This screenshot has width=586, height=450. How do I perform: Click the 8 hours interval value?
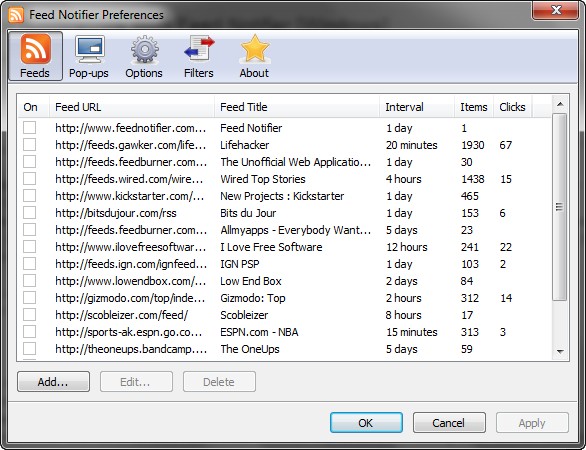404,315
